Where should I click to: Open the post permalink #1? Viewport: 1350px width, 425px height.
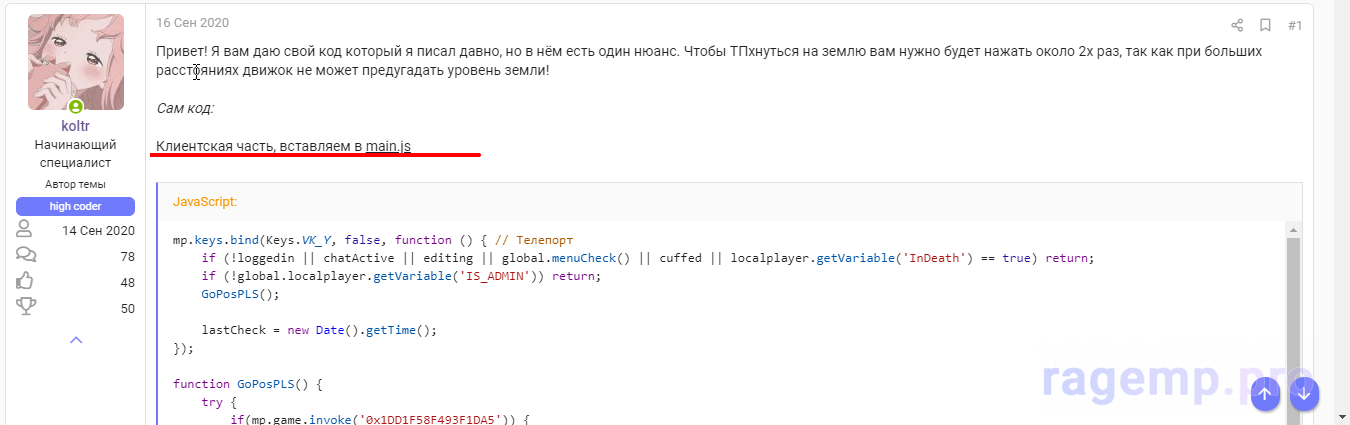click(x=1294, y=25)
